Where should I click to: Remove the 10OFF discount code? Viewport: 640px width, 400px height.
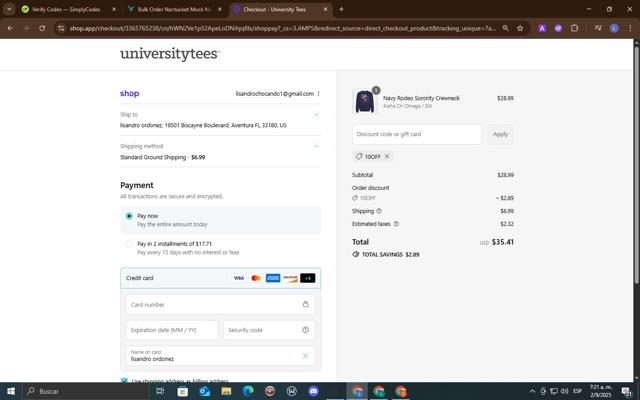(x=387, y=156)
